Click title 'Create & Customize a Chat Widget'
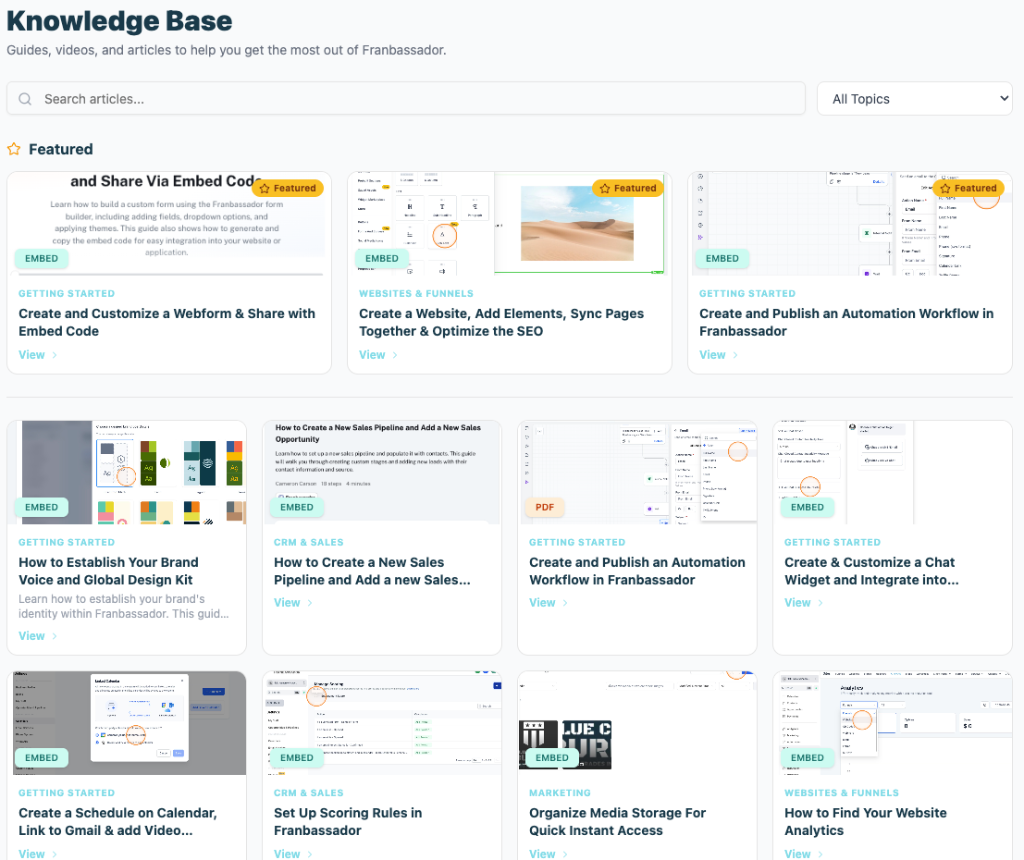The height and width of the screenshot is (860, 1024). [872, 571]
